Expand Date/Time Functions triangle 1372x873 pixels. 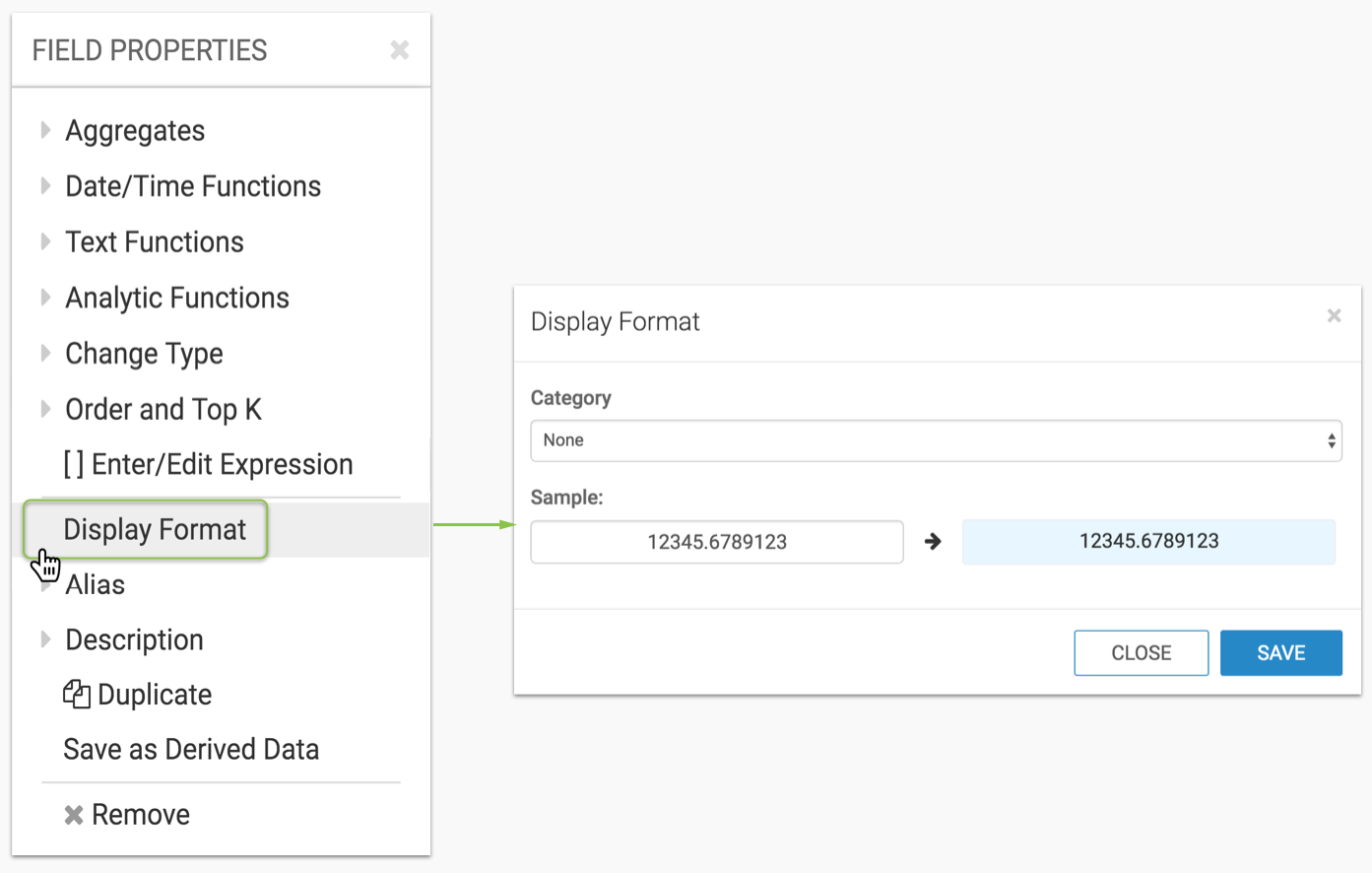coord(45,186)
